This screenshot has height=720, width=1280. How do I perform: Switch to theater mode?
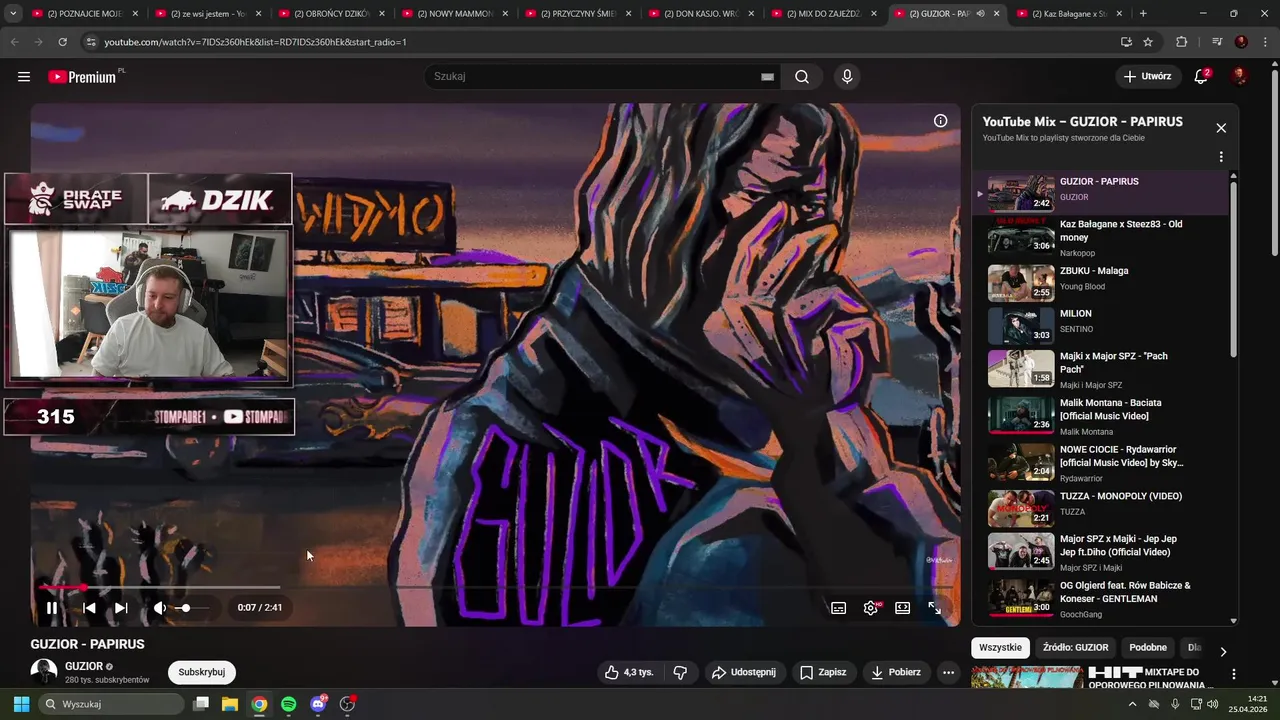click(903, 607)
